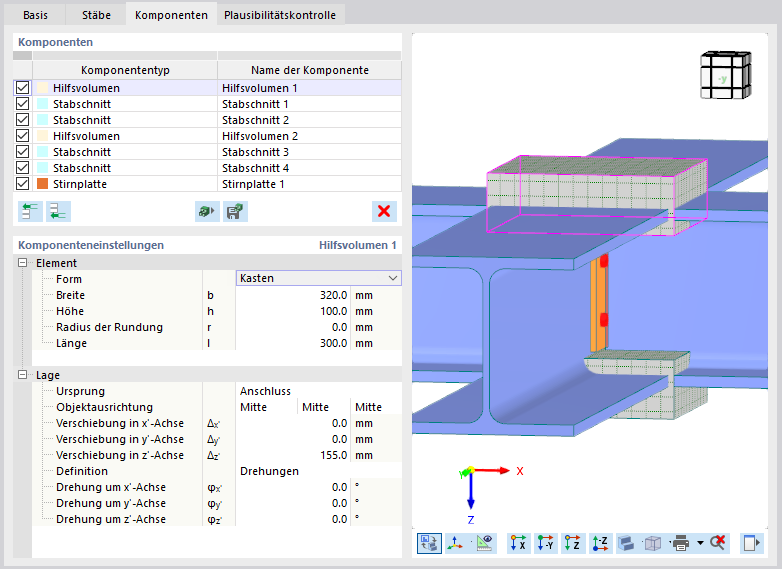Open the print options dropdown arrow
This screenshot has width=782, height=569.
coord(700,543)
